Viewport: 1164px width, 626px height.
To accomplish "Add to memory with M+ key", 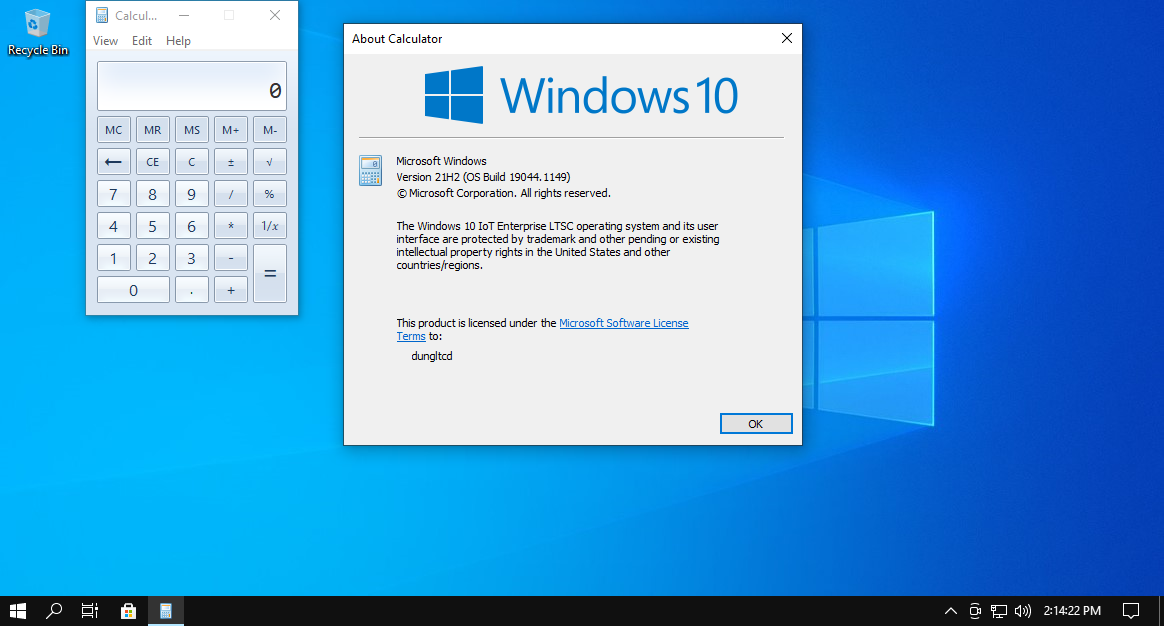I will tap(231, 130).
